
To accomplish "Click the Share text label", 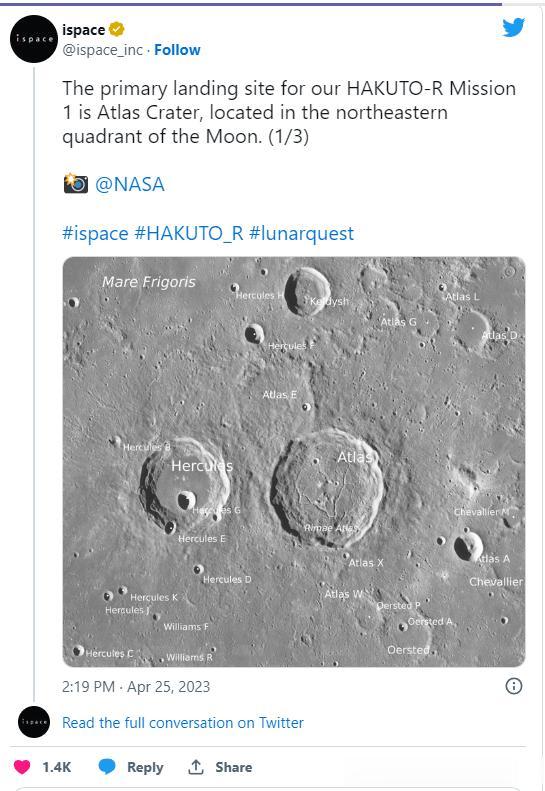I will [x=234, y=767].
